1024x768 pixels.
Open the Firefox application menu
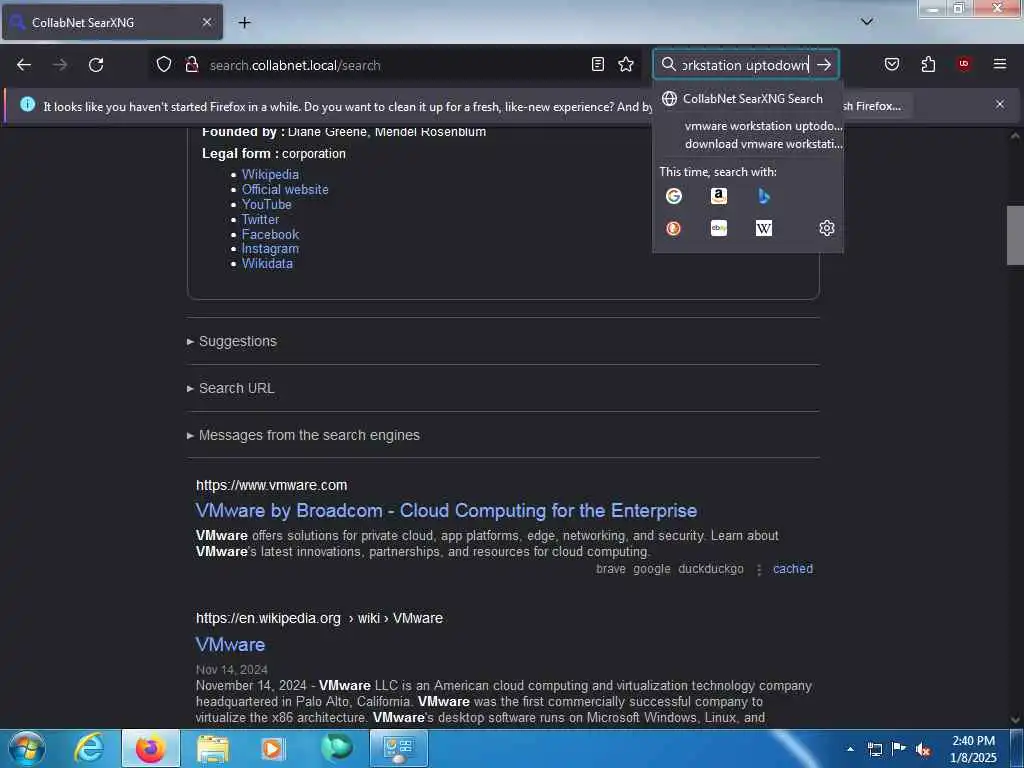click(1000, 64)
